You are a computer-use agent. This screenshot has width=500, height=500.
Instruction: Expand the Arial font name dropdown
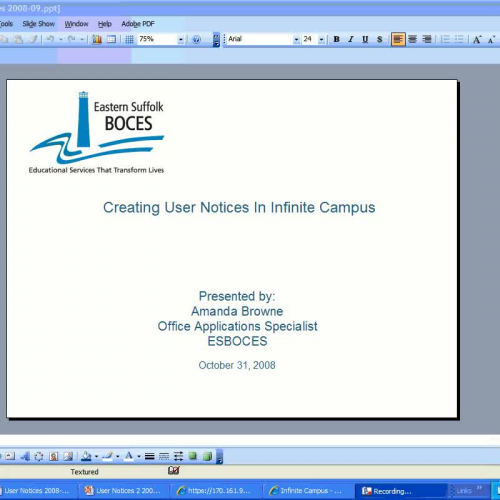tap(296, 40)
